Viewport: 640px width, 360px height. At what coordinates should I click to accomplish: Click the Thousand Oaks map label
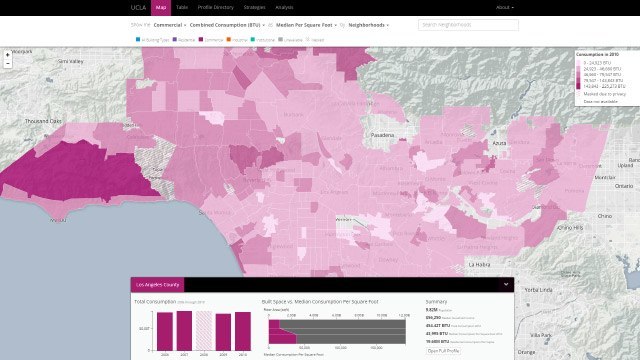43,121
